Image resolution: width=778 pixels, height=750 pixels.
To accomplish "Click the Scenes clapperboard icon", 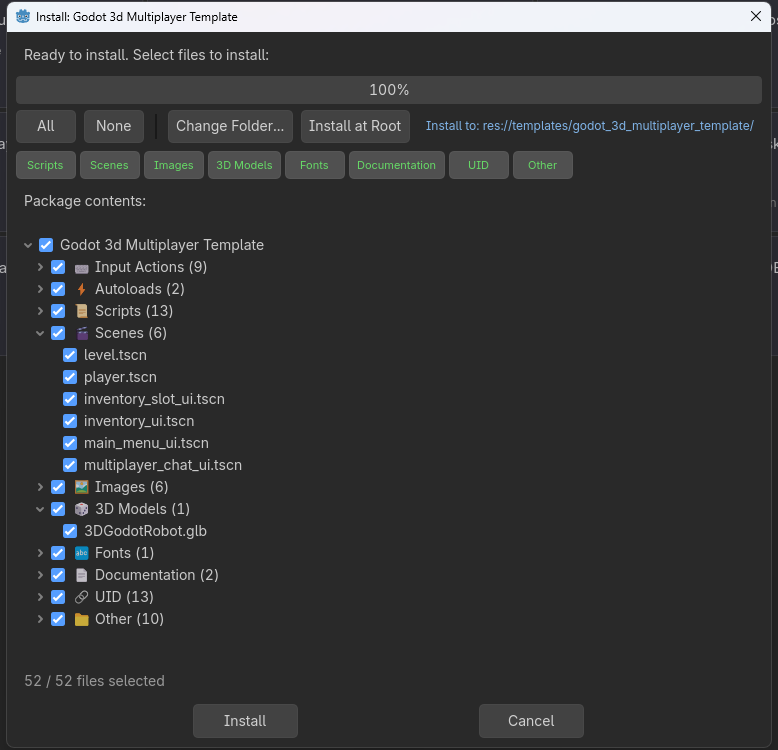I will pos(82,333).
